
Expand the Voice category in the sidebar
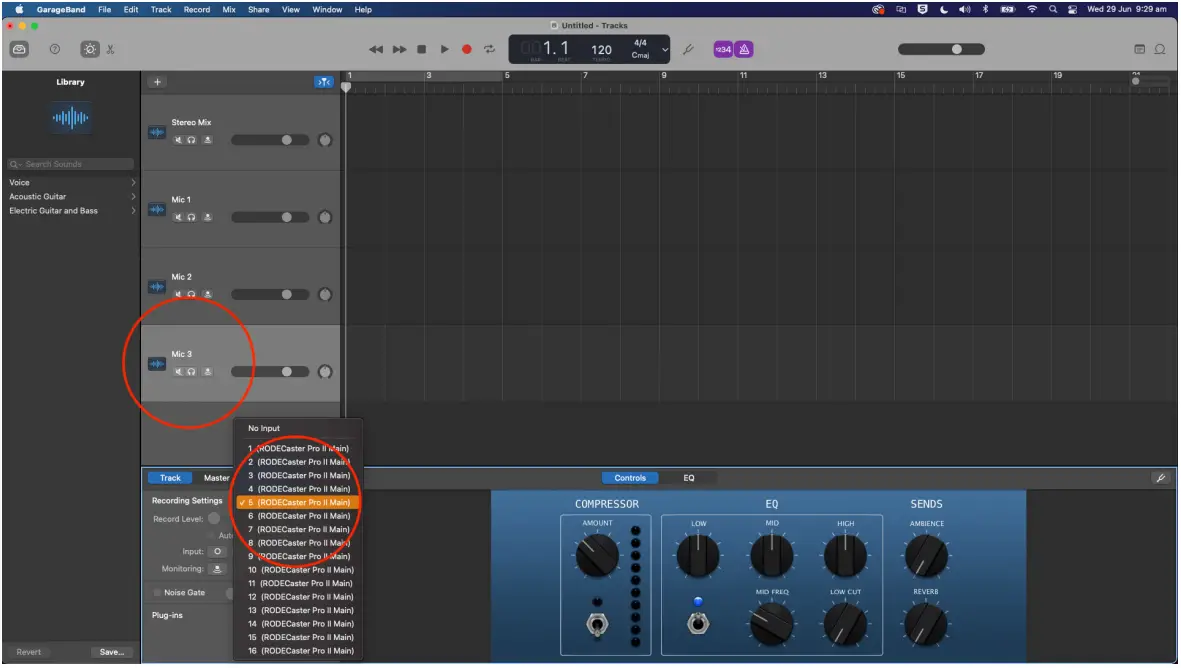click(x=69, y=182)
